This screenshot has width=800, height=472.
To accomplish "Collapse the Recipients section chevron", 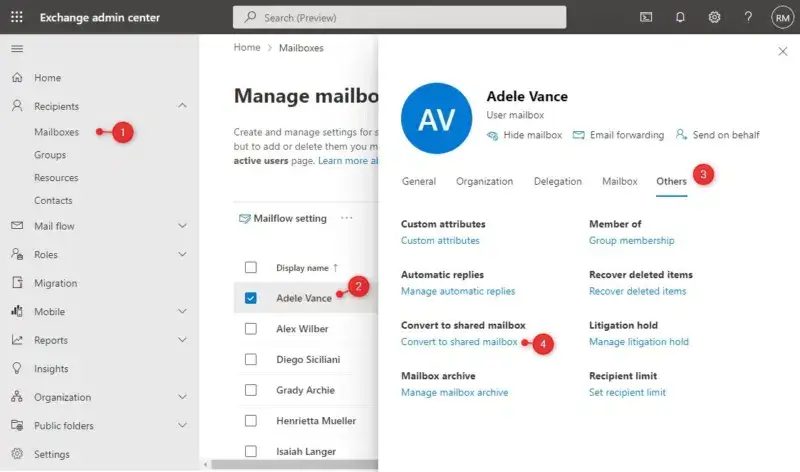I will pos(182,106).
